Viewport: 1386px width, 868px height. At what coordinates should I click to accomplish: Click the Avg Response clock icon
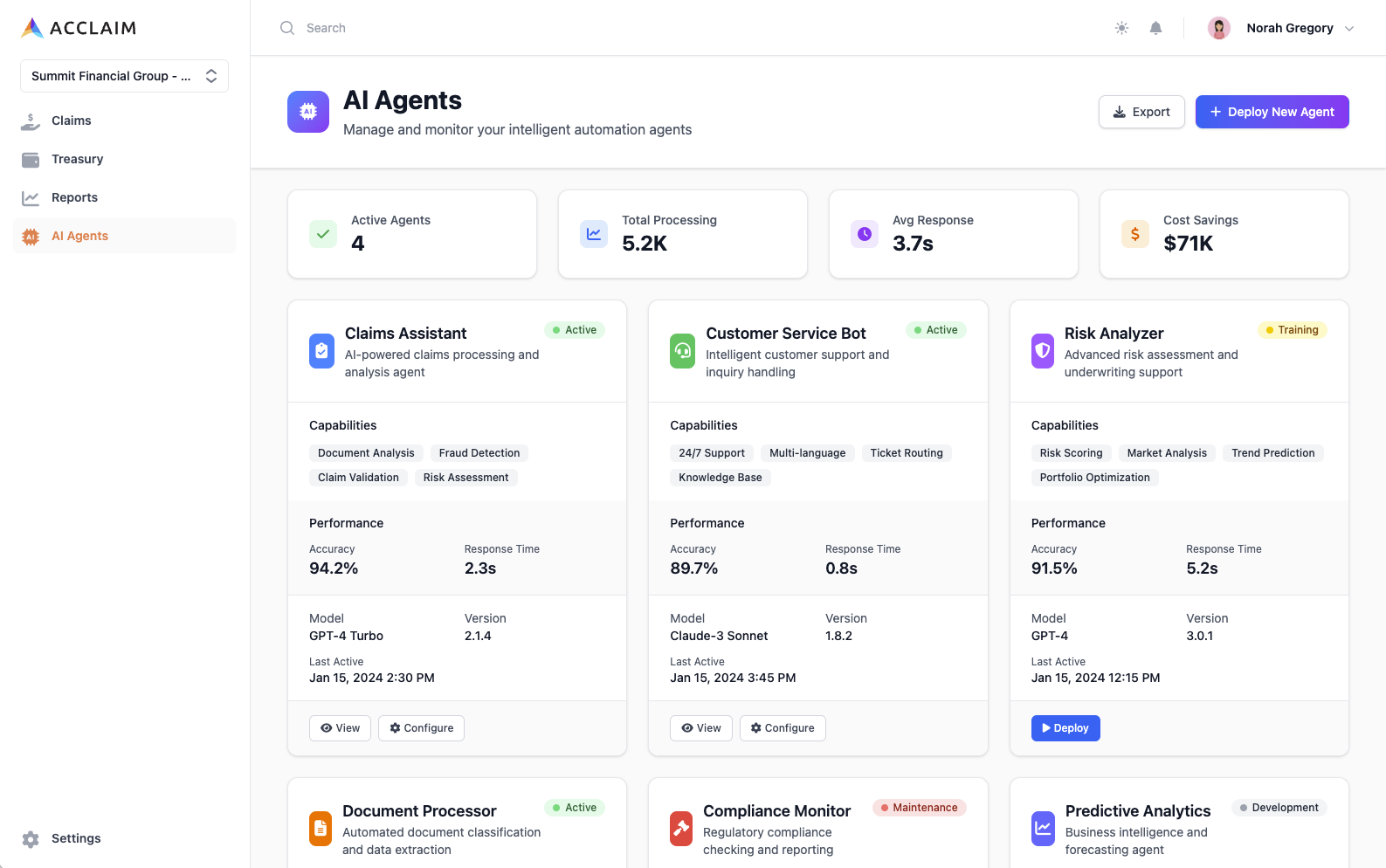pos(865,234)
